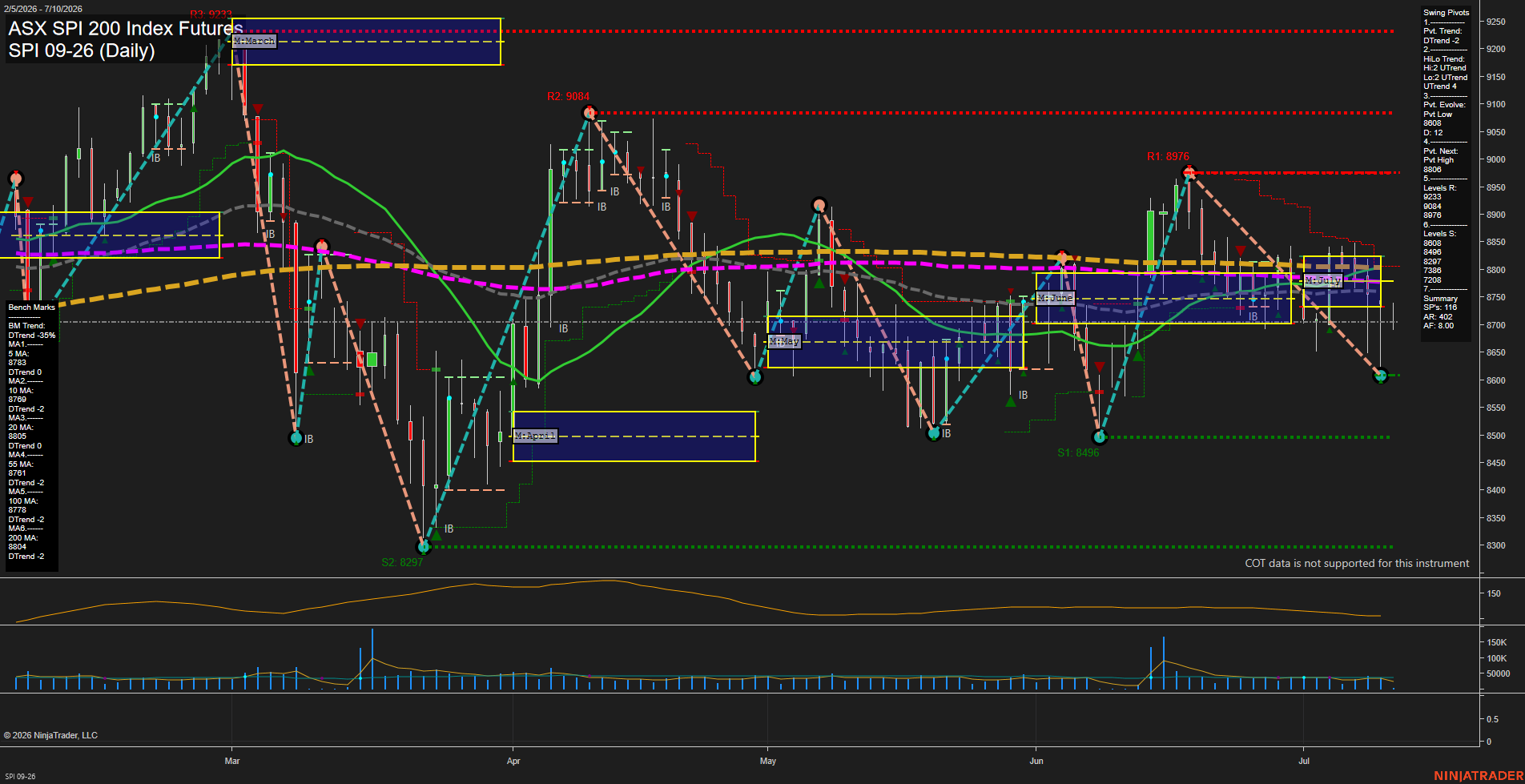The width and height of the screenshot is (1525, 784).
Task: Select the 'M:March' monthly box label
Action: (255, 41)
